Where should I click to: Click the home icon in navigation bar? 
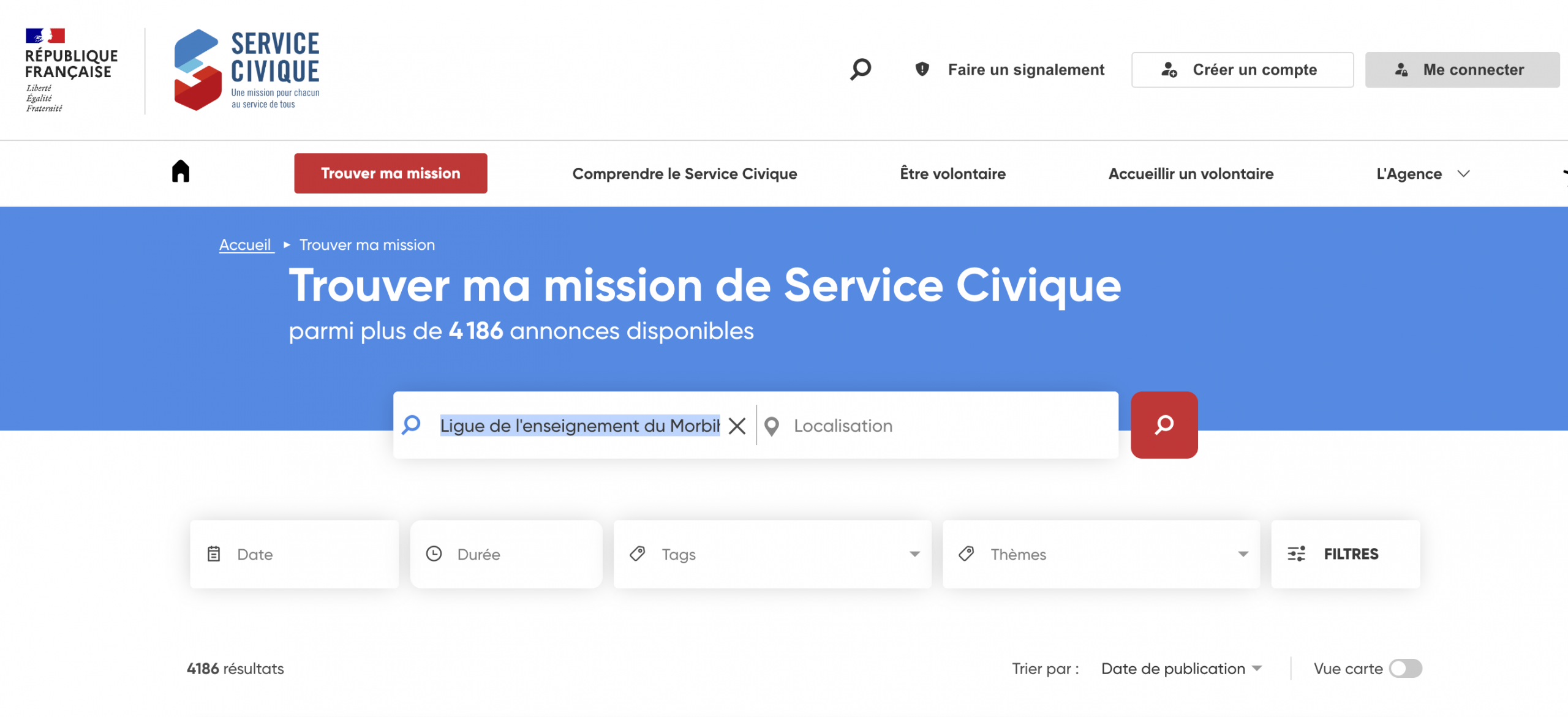180,171
